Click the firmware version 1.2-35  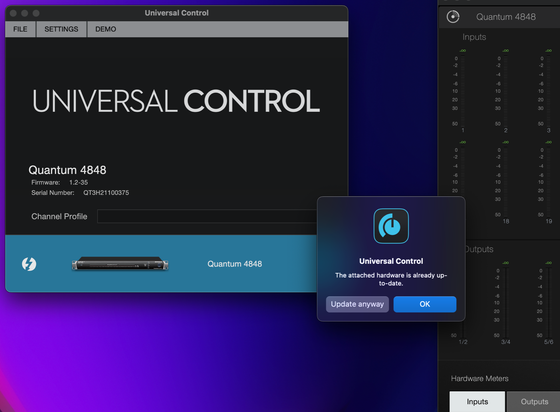tap(79, 182)
